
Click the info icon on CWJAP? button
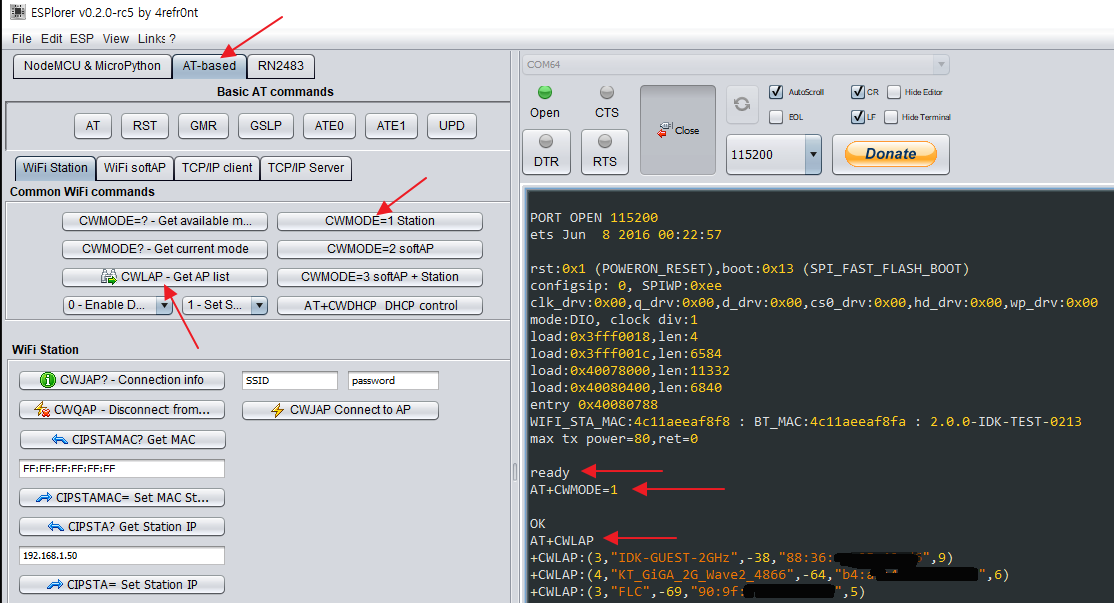pos(48,380)
